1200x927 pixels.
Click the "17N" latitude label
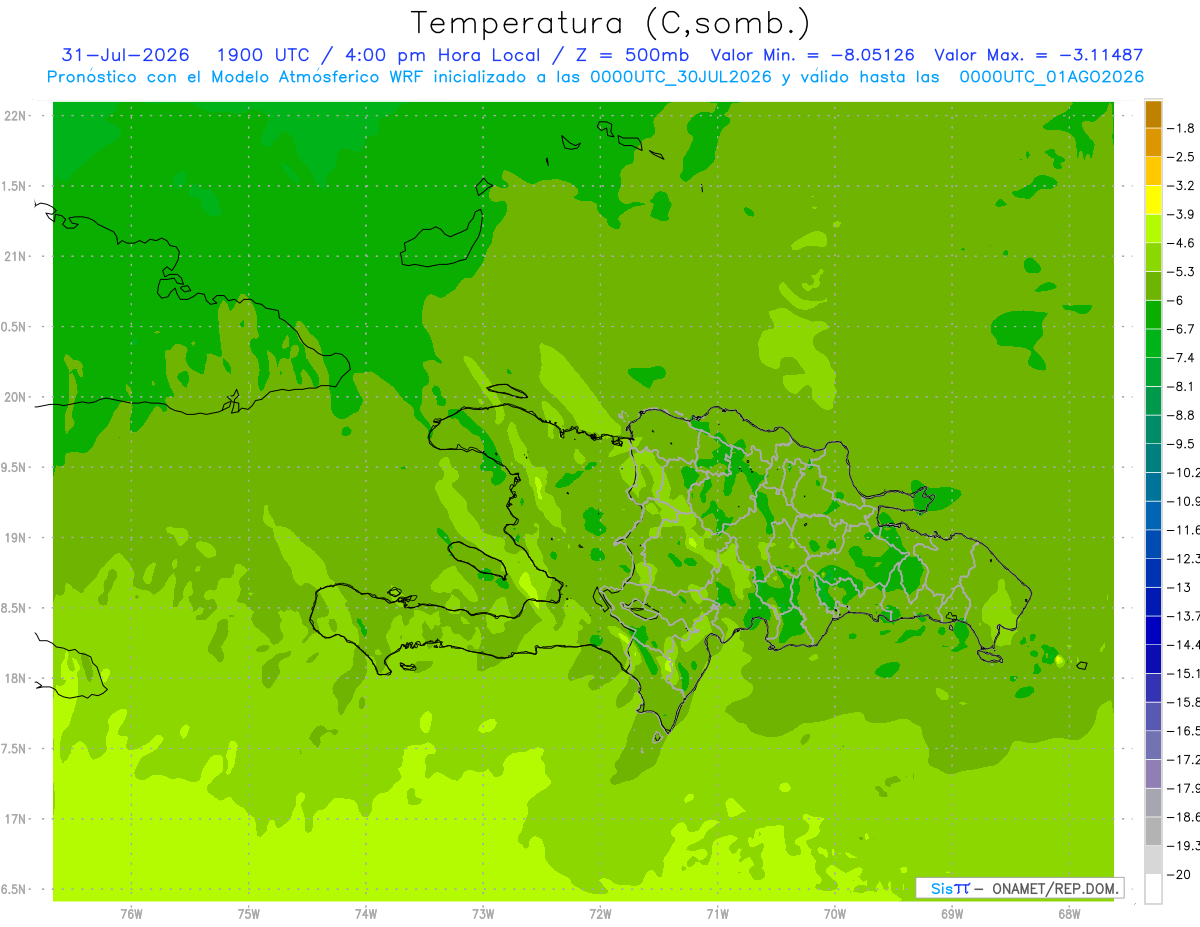(15, 819)
